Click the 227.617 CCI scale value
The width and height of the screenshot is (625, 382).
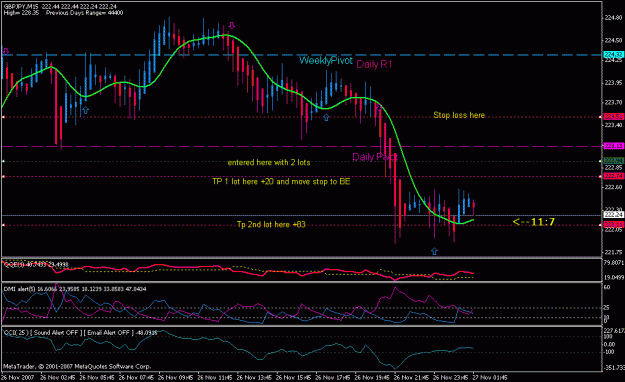pos(614,331)
